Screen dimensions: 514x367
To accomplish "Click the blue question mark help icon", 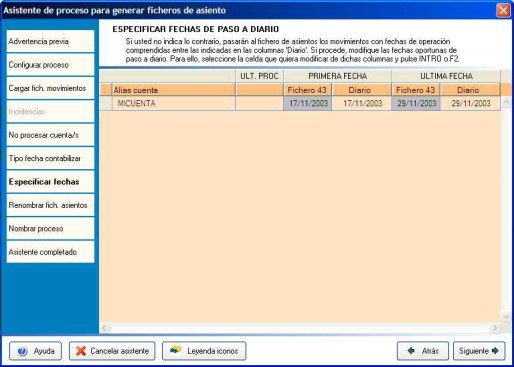I will [22, 351].
